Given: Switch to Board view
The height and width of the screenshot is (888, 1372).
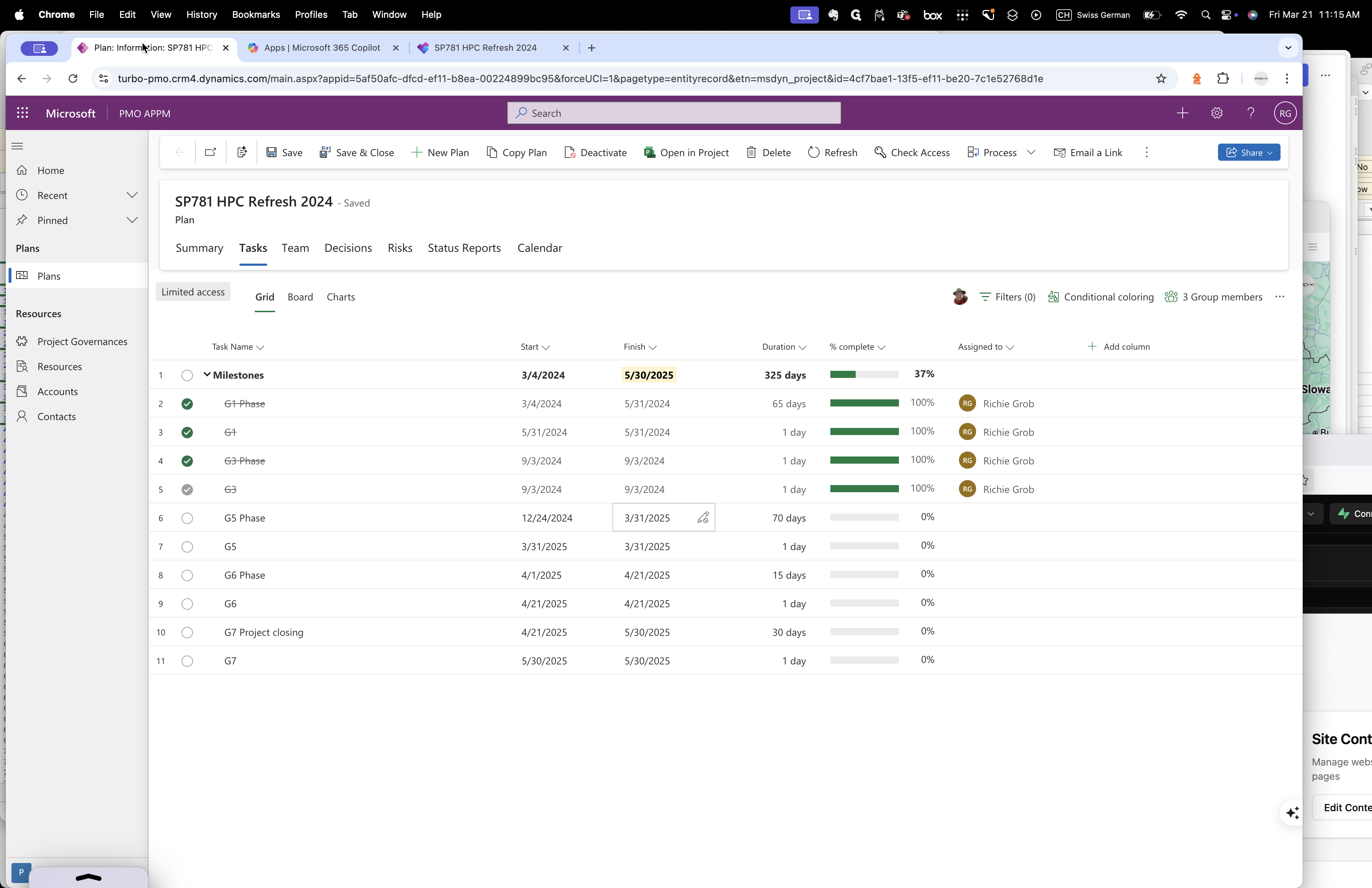Looking at the screenshot, I should (300, 297).
